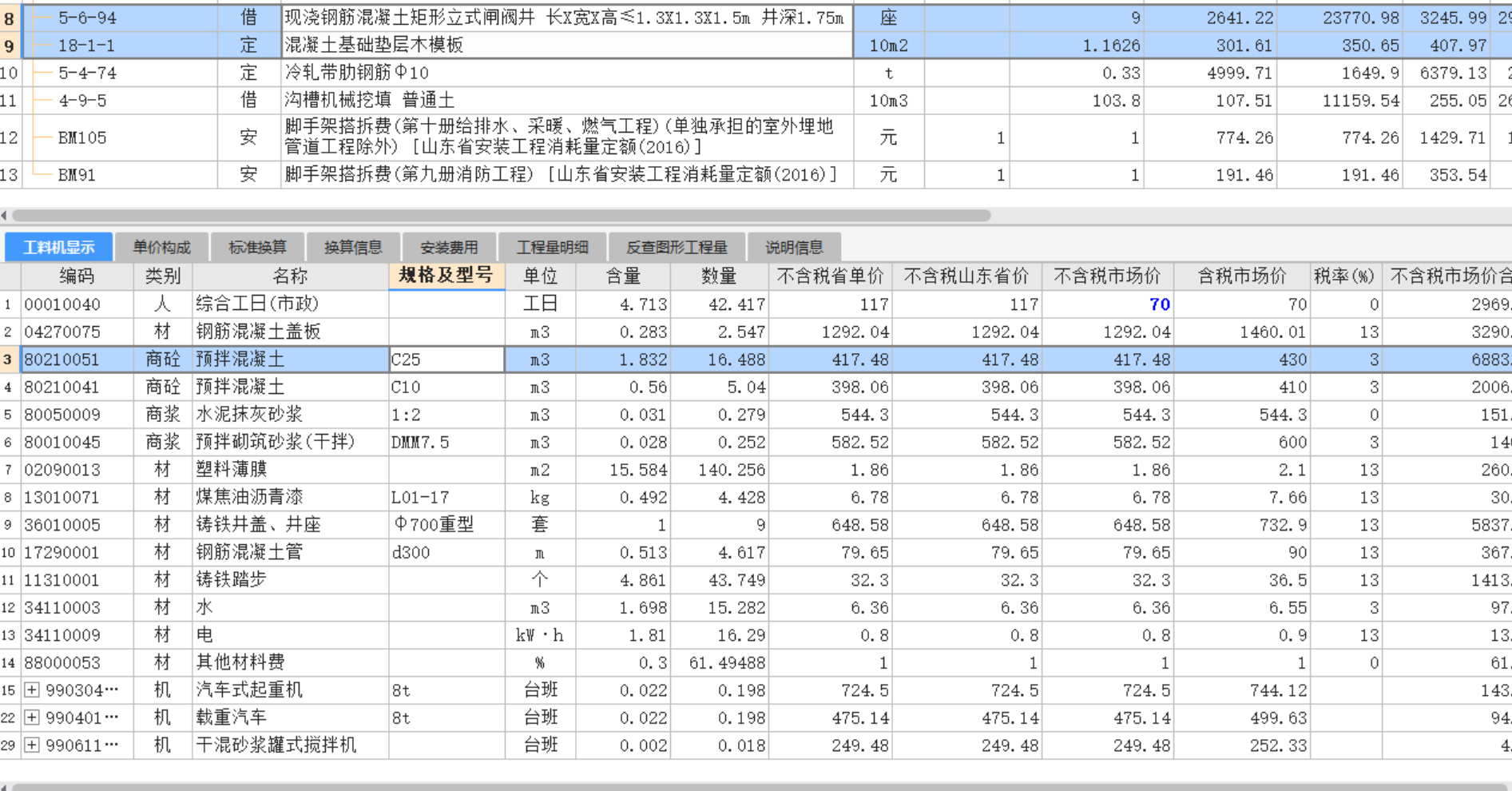Click the 不含税省单价 column header
The width and height of the screenshot is (1512, 791).
coord(831,276)
